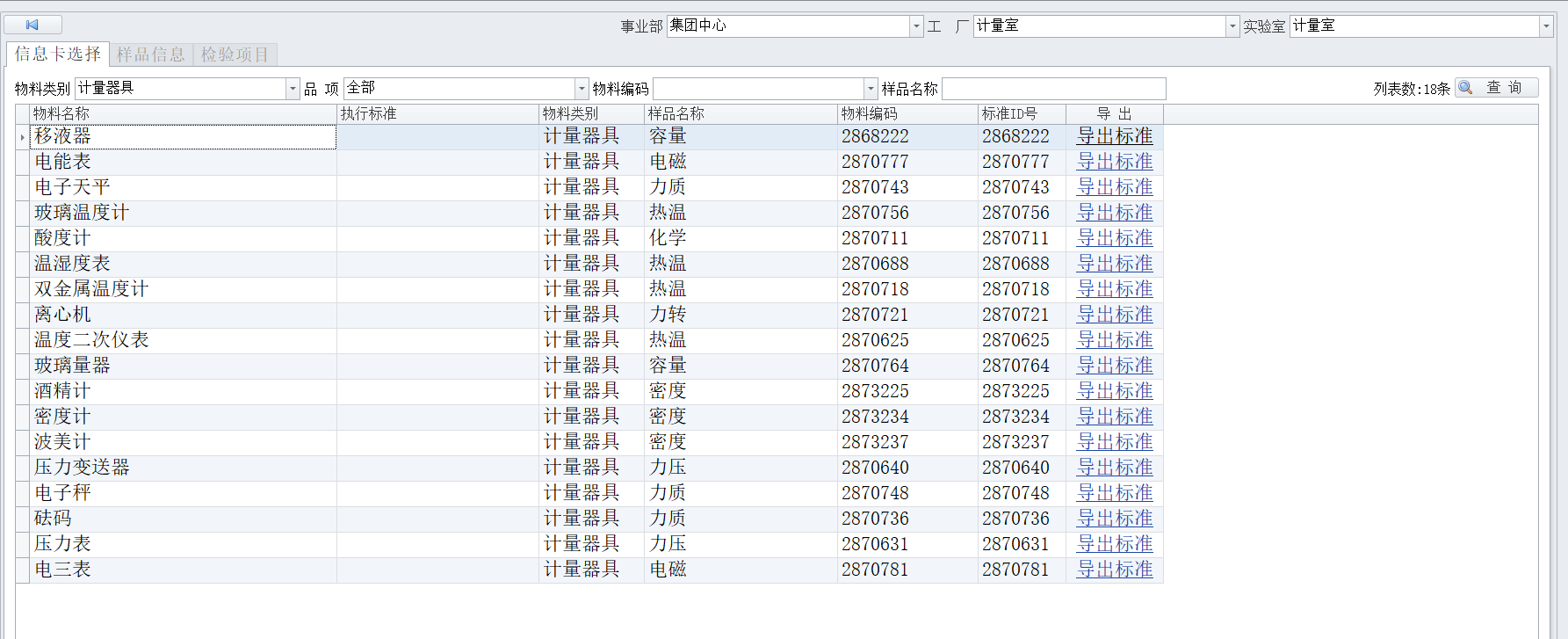The image size is (1568, 639).
Task: Click the back navigation arrow icon
Action: pos(33,25)
